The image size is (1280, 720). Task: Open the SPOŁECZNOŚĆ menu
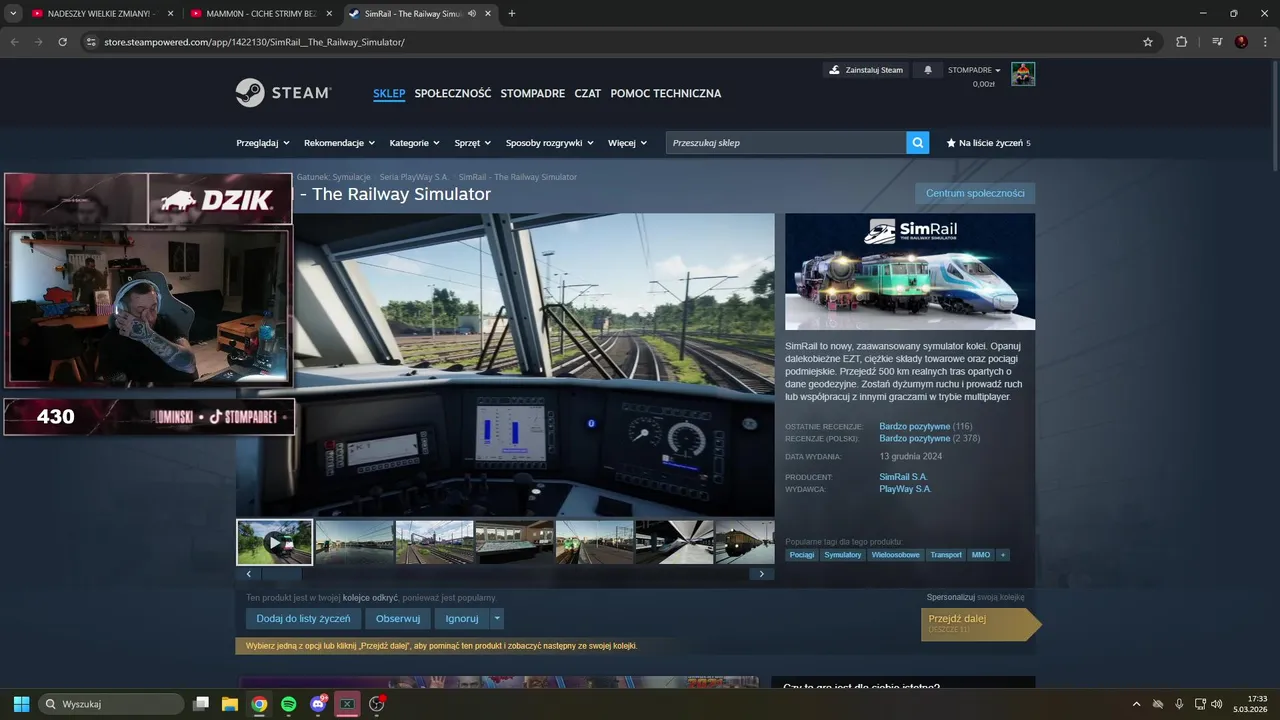pyautogui.click(x=453, y=93)
